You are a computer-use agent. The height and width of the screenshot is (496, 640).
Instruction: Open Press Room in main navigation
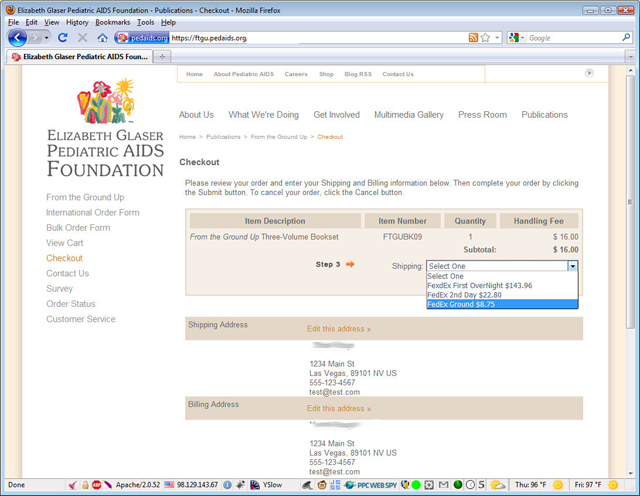[x=482, y=115]
